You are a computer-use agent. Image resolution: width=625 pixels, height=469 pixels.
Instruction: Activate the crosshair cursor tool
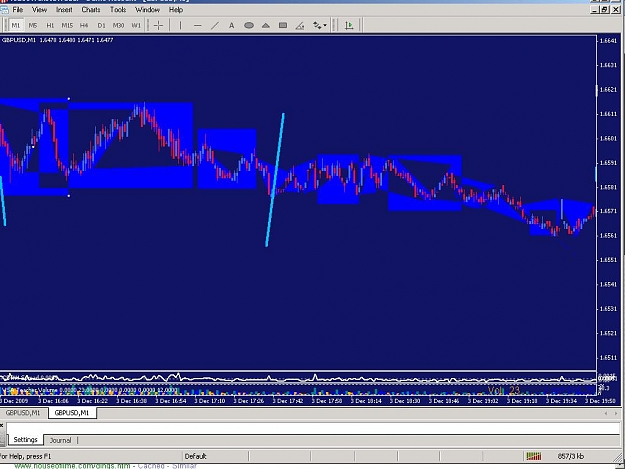coord(158,26)
